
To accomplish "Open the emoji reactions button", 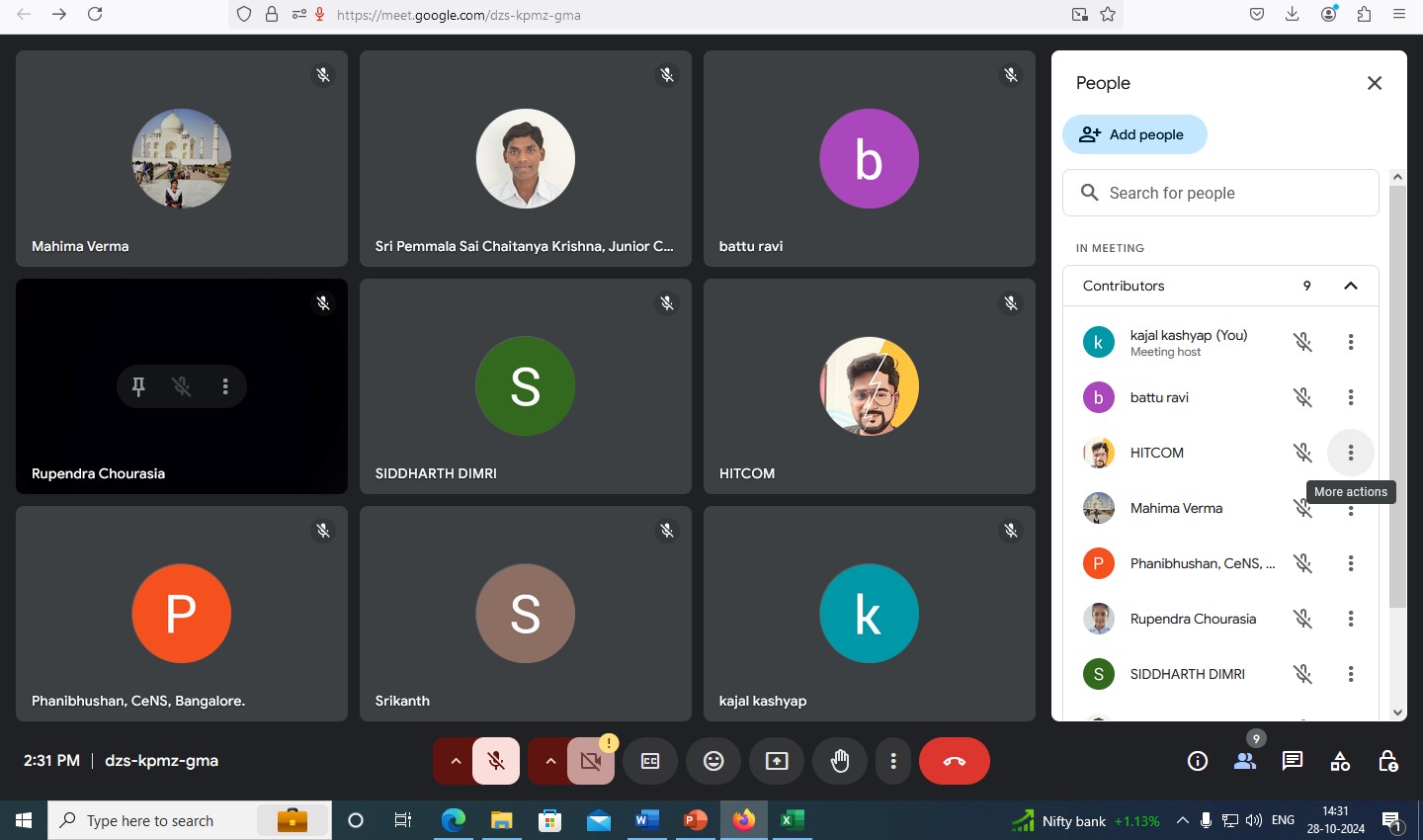I will 713,761.
